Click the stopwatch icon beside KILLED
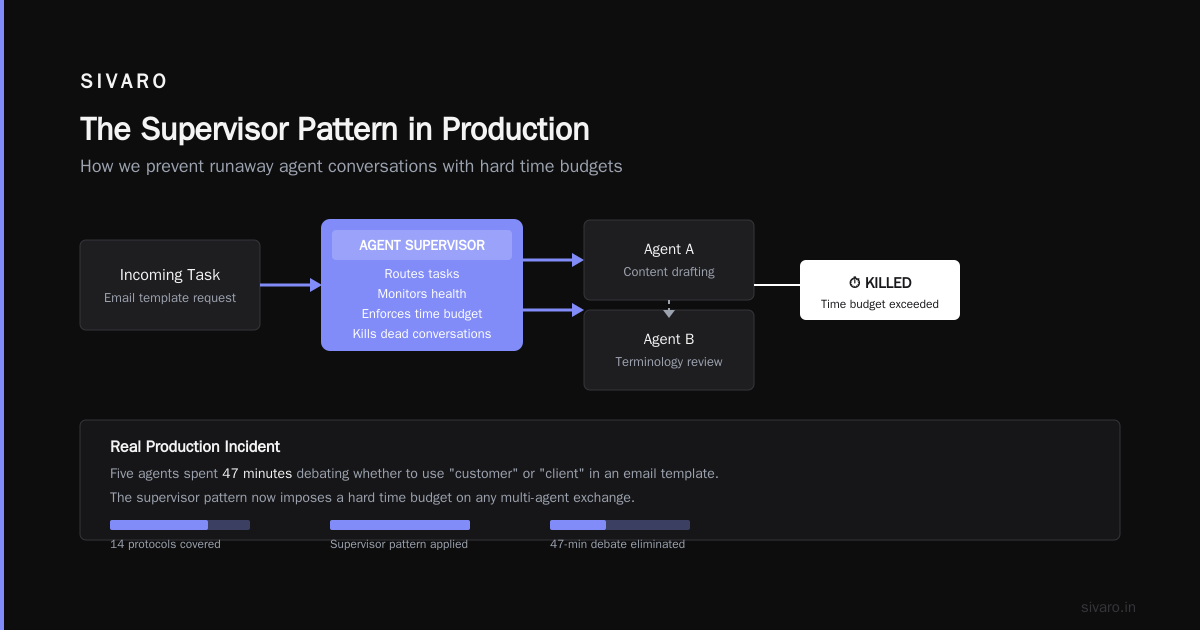Screen dimensions: 1200x630 click(x=855, y=283)
